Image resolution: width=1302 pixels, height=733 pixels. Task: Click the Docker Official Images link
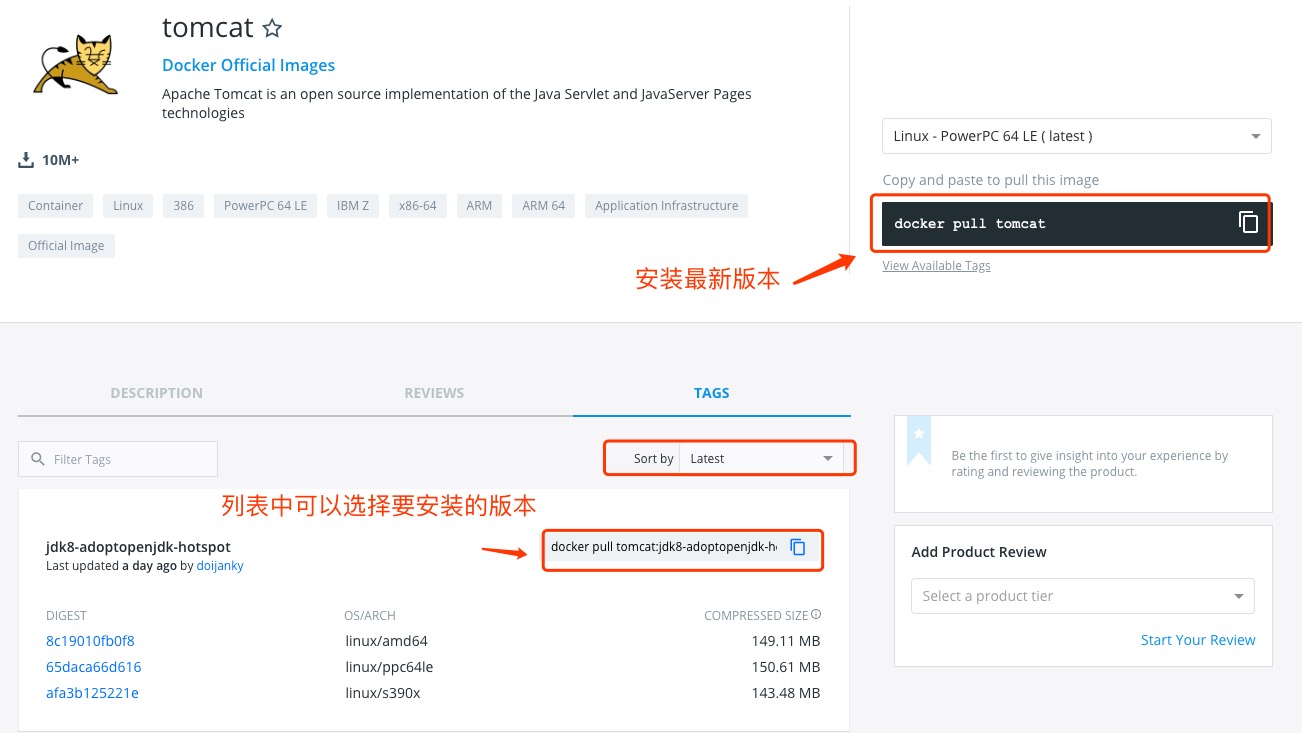[x=248, y=64]
